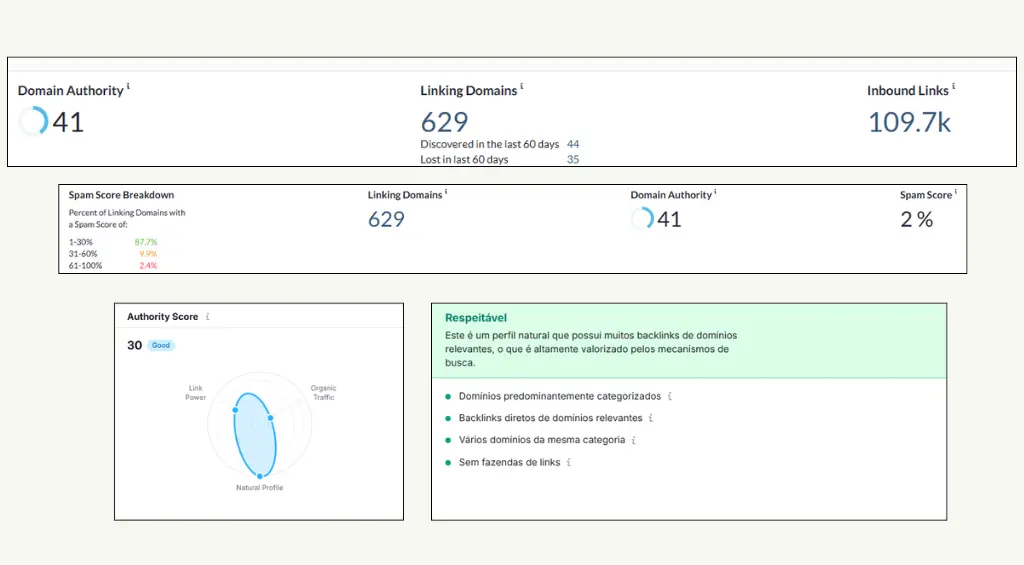Click the Domain Authority 41 progress ring

(33, 121)
